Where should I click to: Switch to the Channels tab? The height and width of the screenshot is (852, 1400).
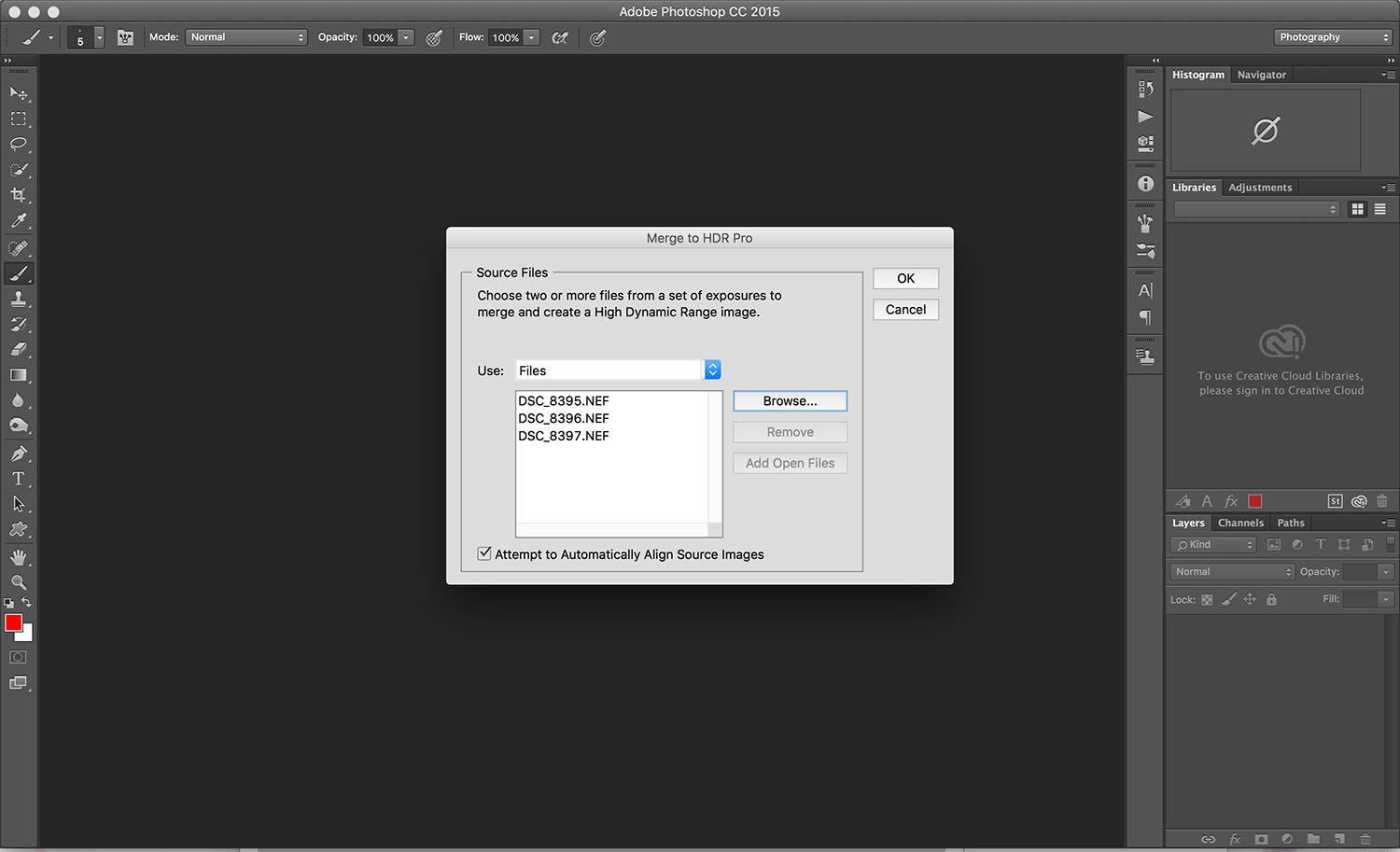[x=1240, y=523]
